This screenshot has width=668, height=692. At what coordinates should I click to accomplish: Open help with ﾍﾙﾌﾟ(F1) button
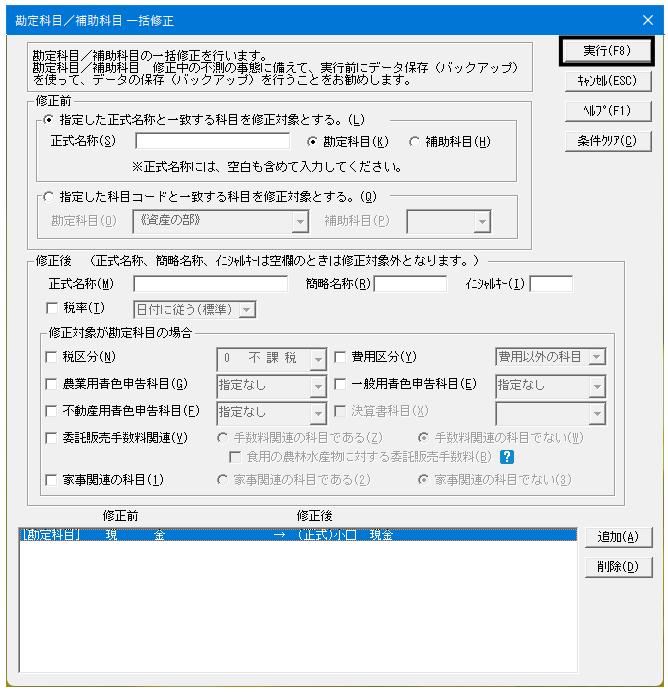point(608,111)
